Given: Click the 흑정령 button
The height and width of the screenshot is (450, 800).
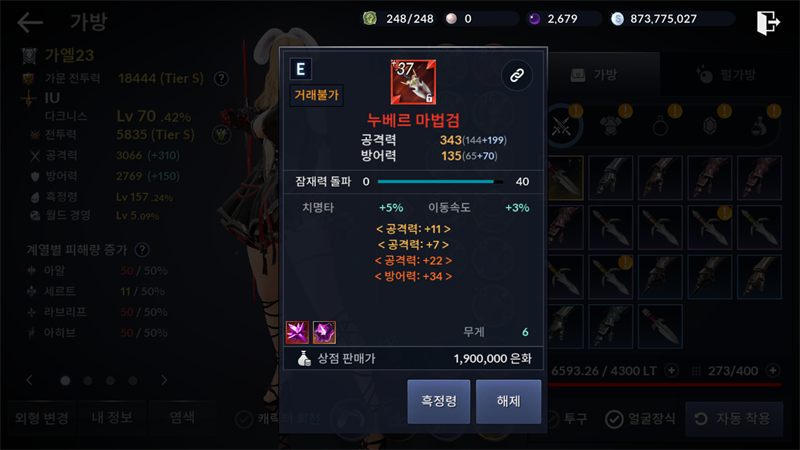Looking at the screenshot, I should pos(438,401).
